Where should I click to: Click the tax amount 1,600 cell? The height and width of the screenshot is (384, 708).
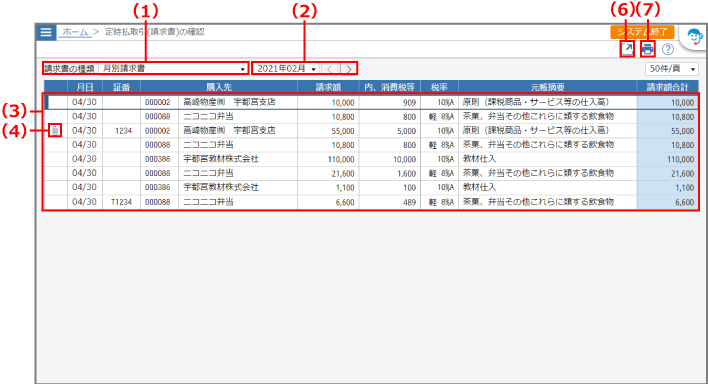coord(390,173)
